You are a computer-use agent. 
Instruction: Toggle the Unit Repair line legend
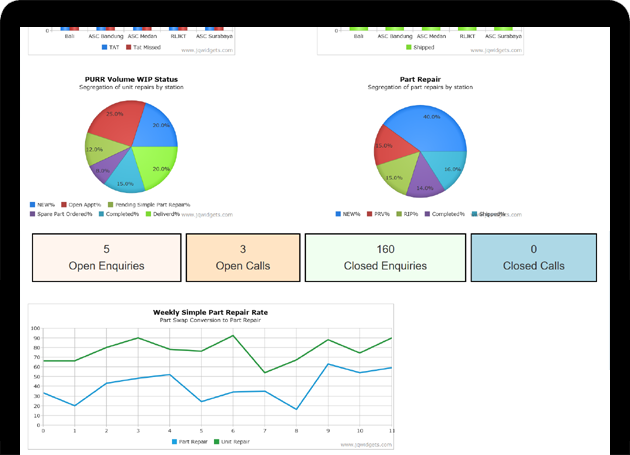click(x=235, y=441)
